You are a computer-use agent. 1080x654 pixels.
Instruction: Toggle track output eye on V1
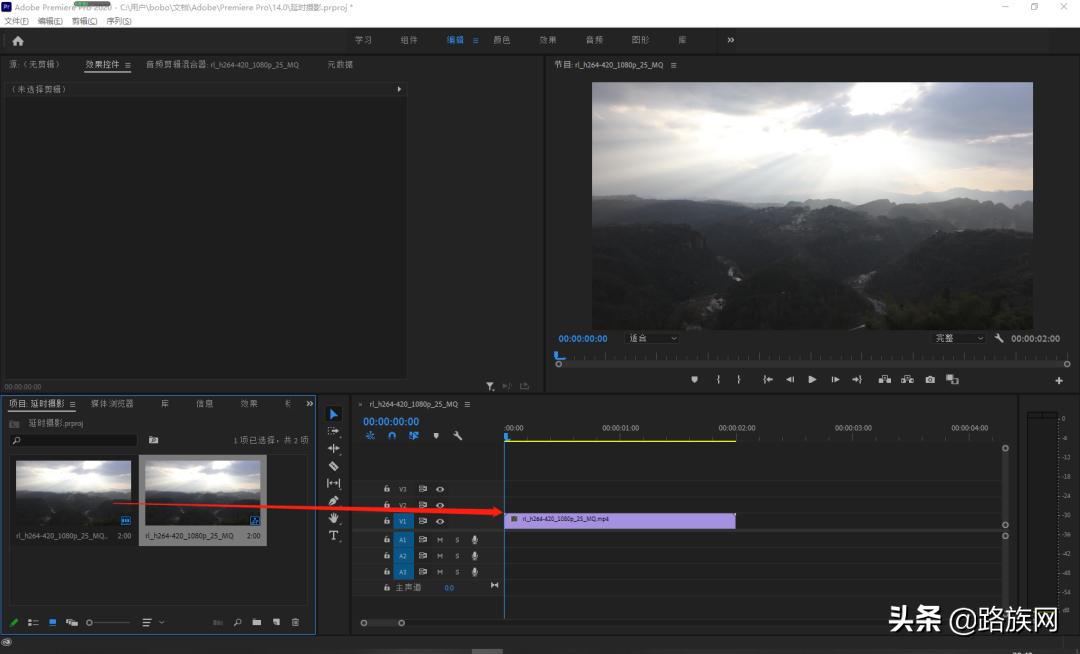tap(439, 521)
